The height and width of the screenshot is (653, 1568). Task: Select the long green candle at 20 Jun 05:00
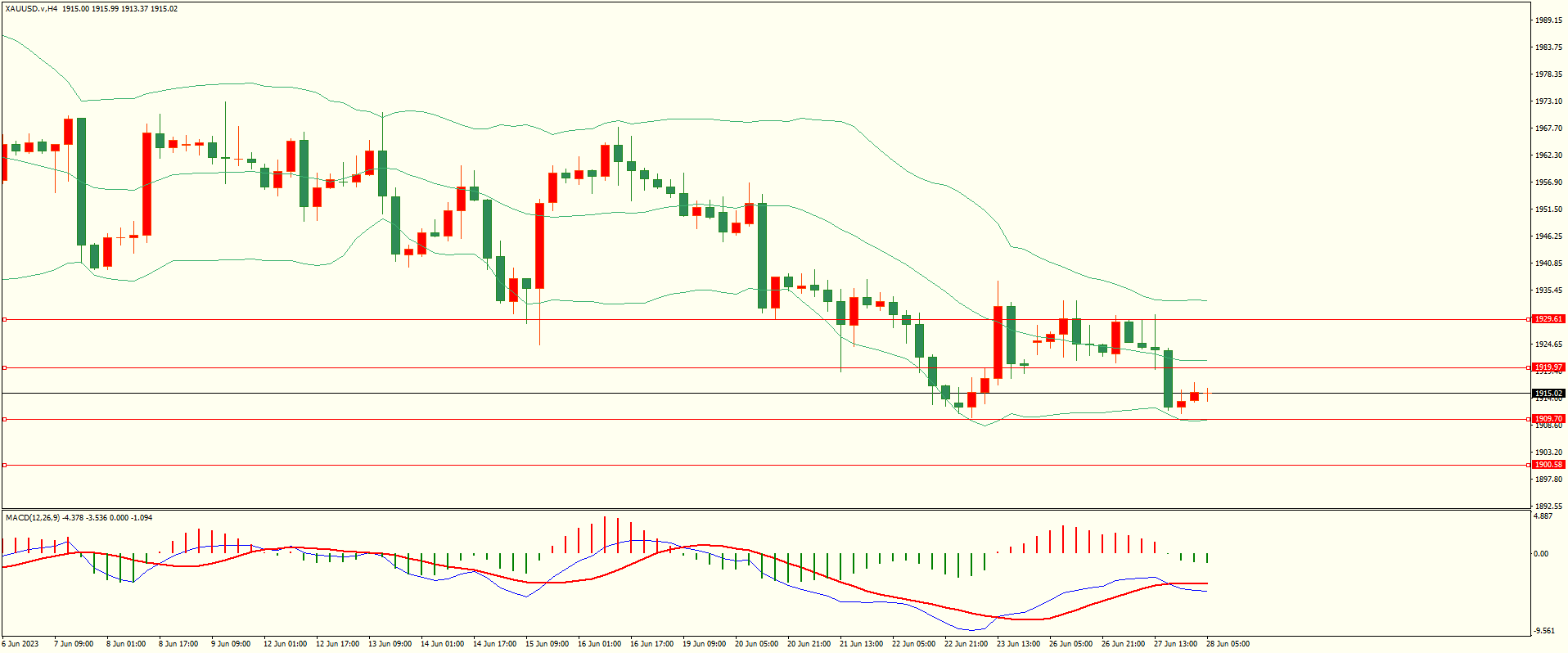tap(762, 255)
